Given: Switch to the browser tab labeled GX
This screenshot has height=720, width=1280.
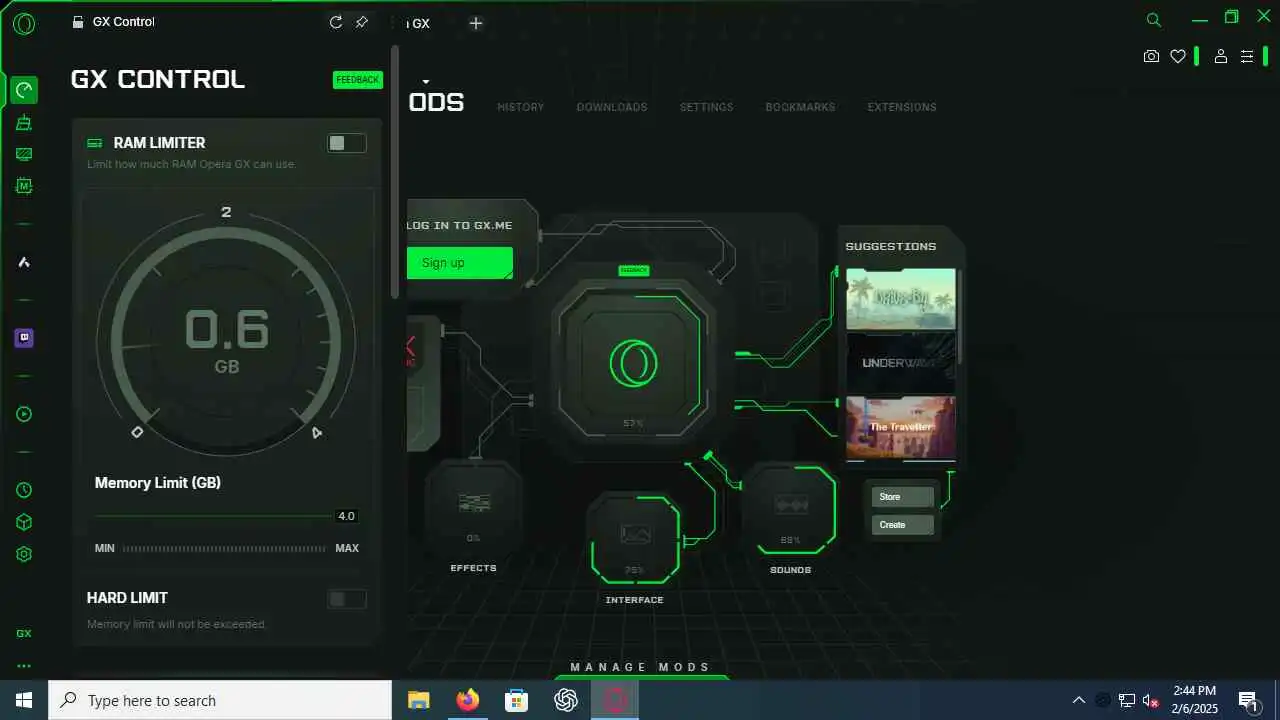Looking at the screenshot, I should tap(420, 23).
